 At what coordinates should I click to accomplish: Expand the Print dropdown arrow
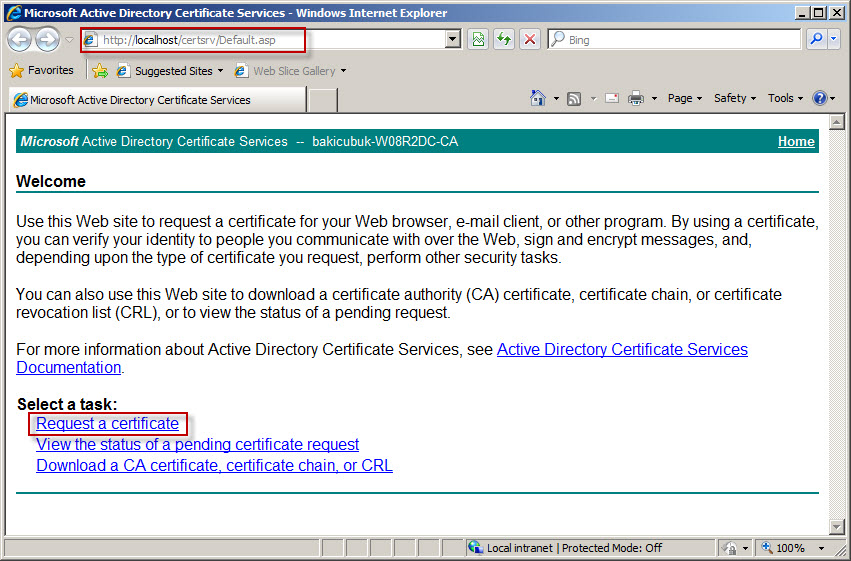(x=654, y=99)
